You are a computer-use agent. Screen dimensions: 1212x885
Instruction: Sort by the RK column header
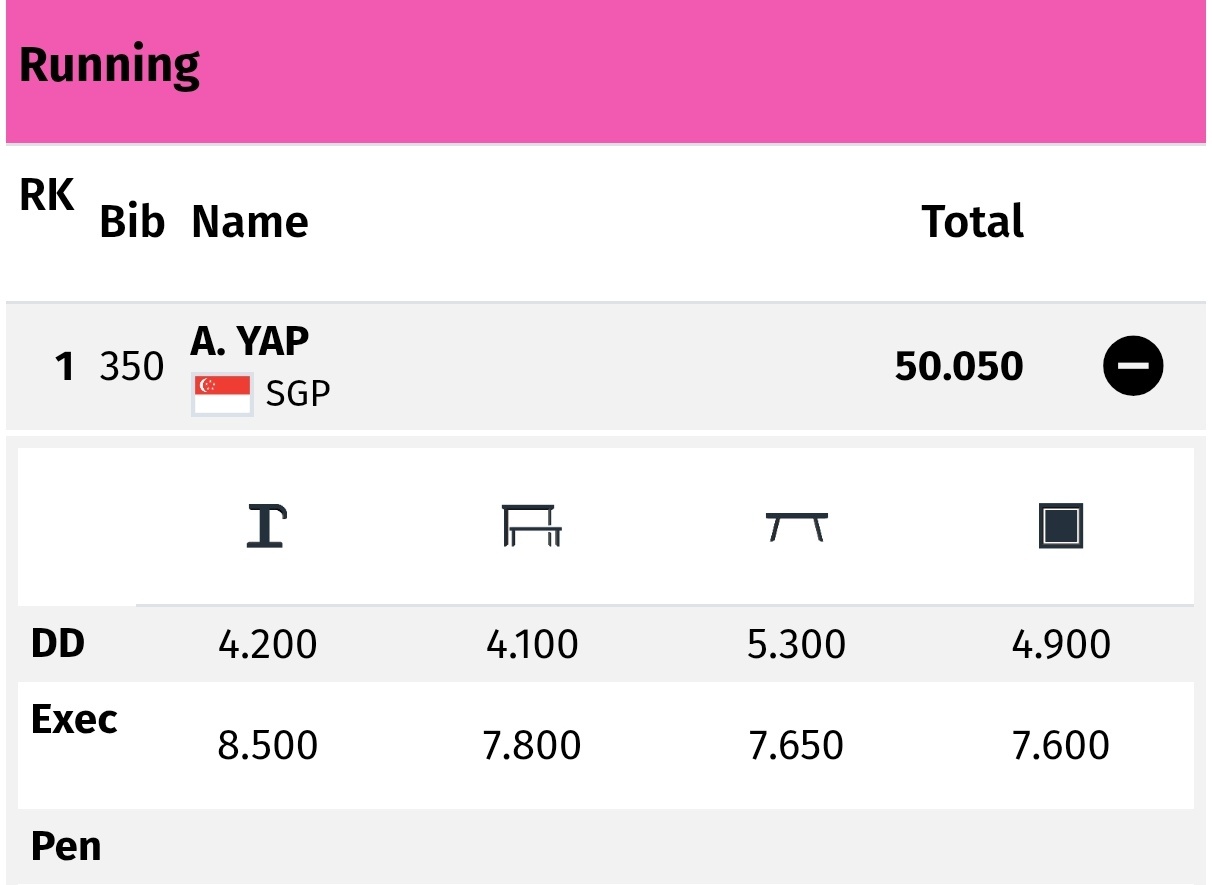tap(47, 196)
